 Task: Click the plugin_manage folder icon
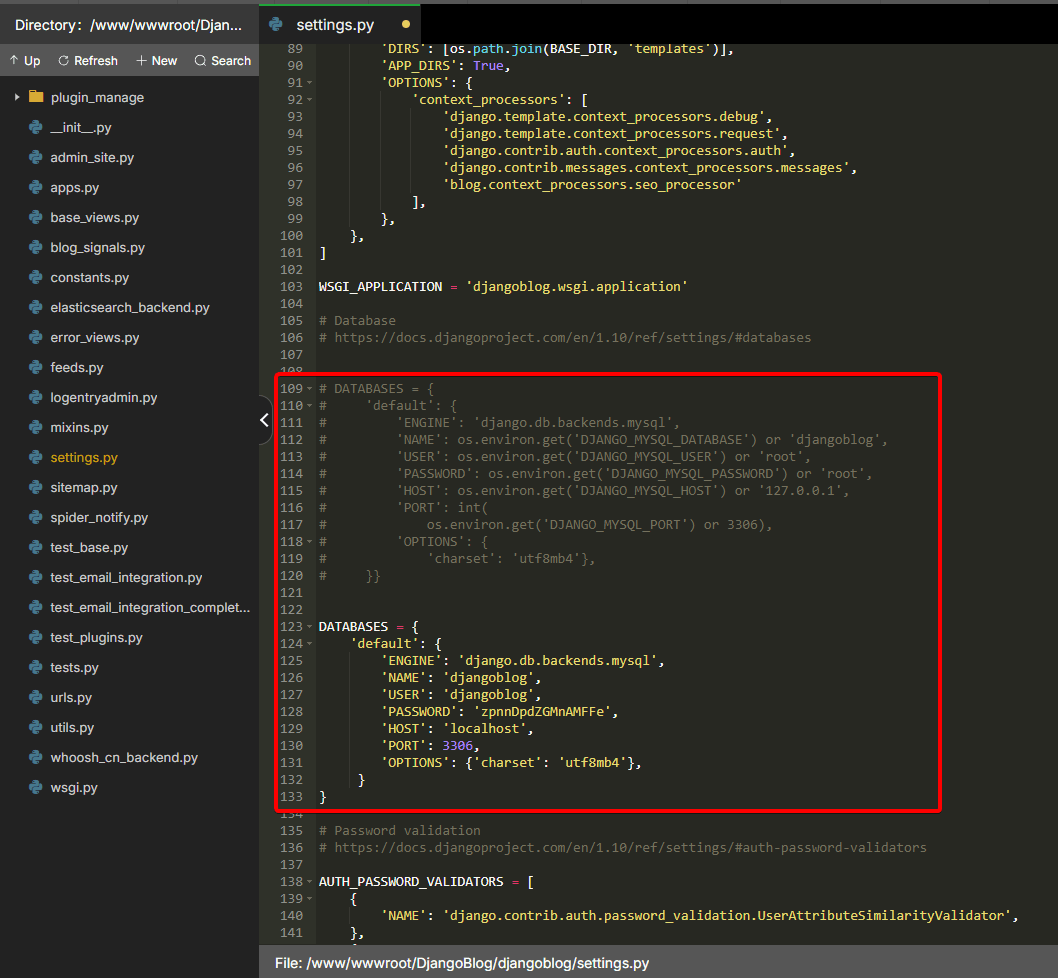37,97
